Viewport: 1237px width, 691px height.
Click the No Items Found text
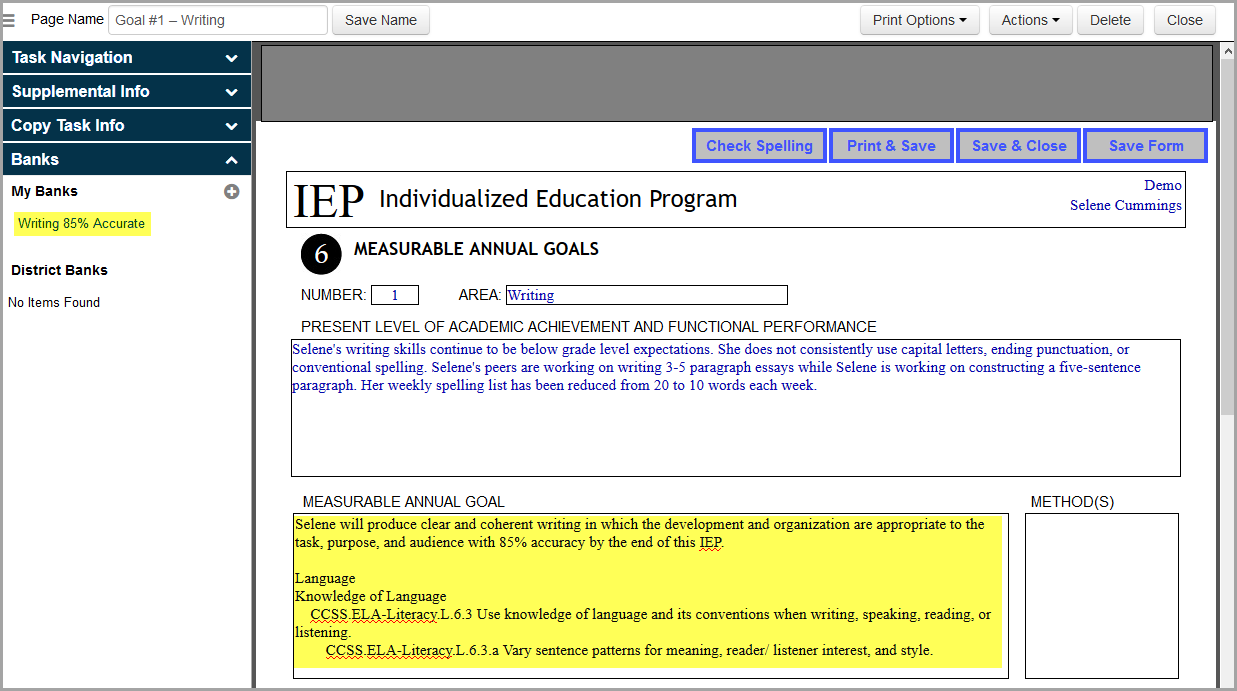pyautogui.click(x=54, y=302)
